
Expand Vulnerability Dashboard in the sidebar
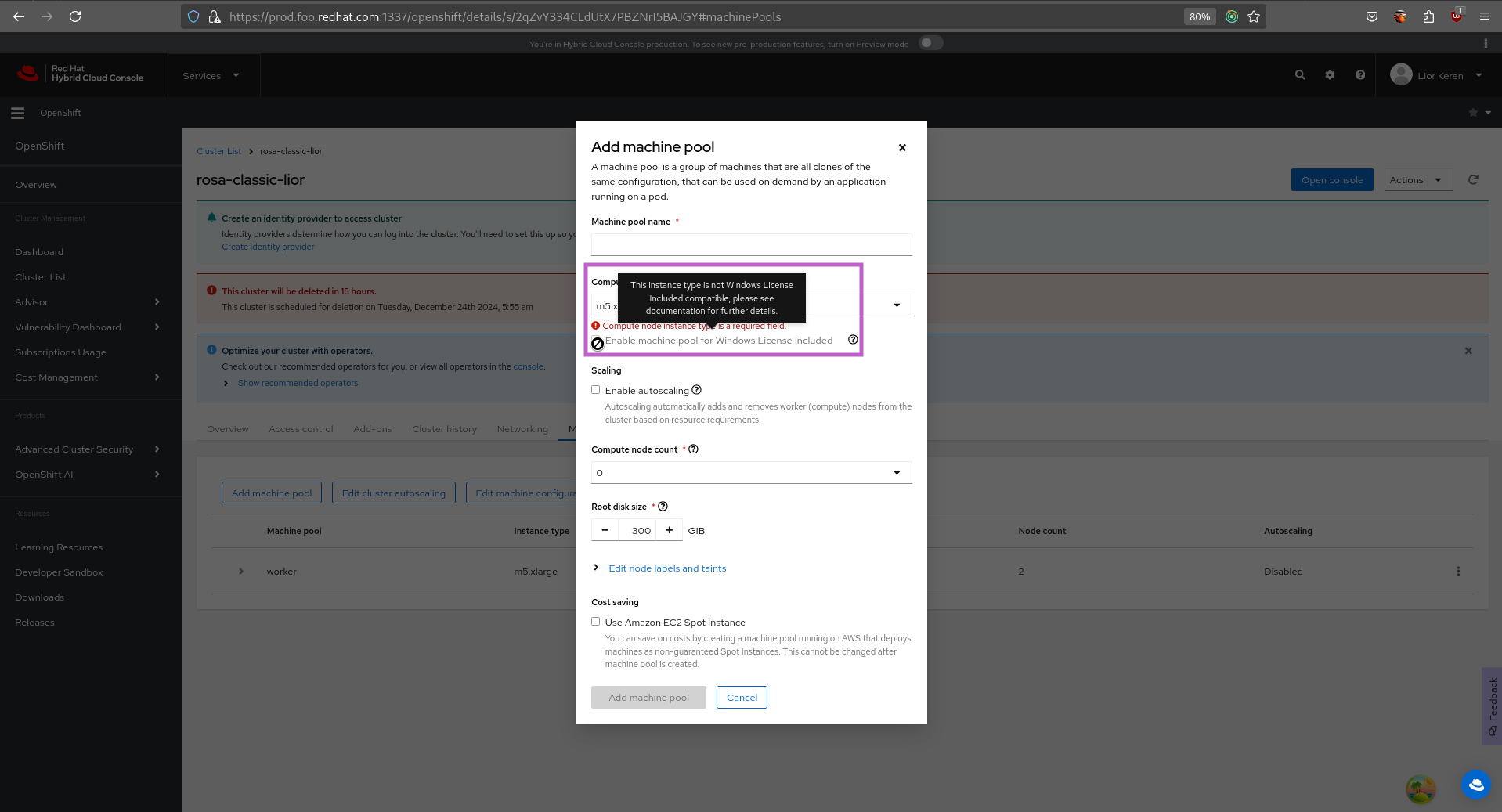click(86, 327)
